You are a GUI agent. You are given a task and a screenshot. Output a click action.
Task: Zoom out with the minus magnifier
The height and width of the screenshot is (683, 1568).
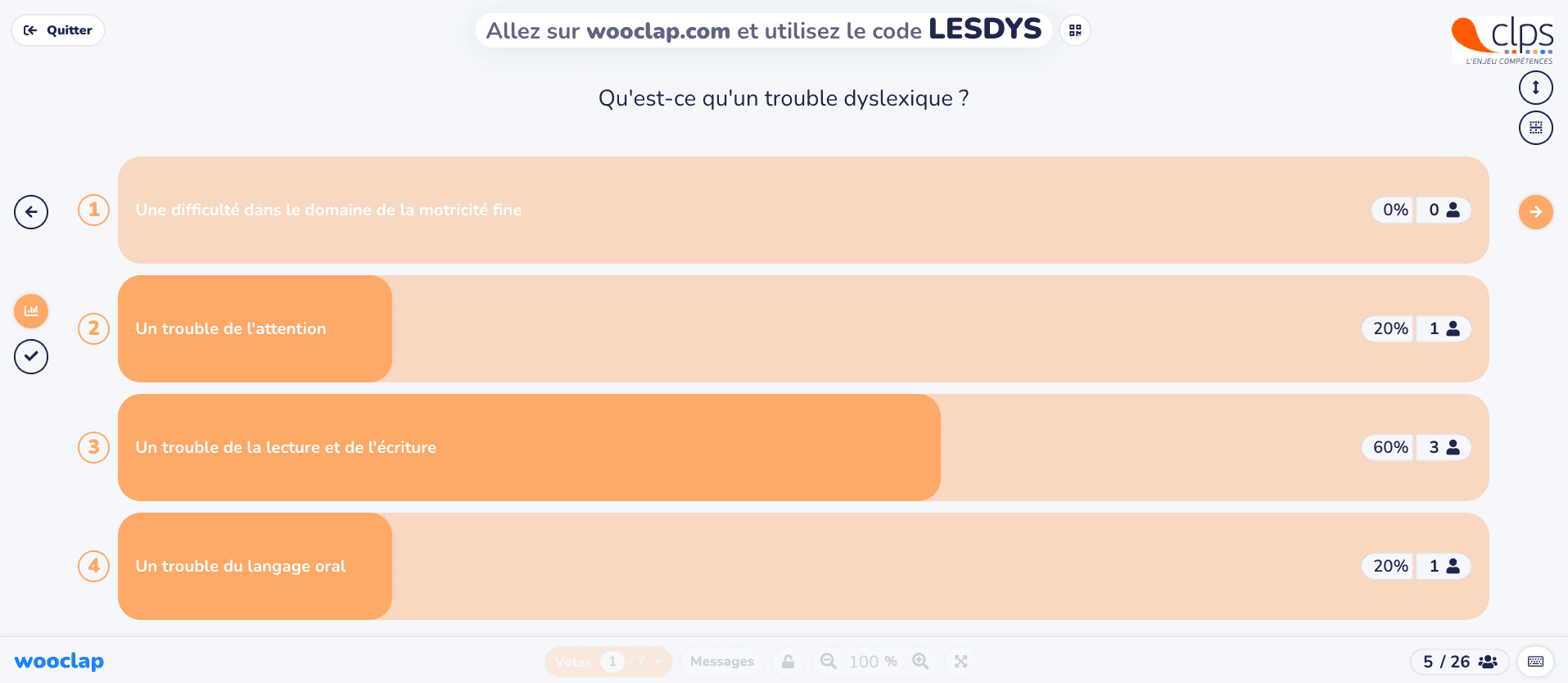[x=829, y=661]
